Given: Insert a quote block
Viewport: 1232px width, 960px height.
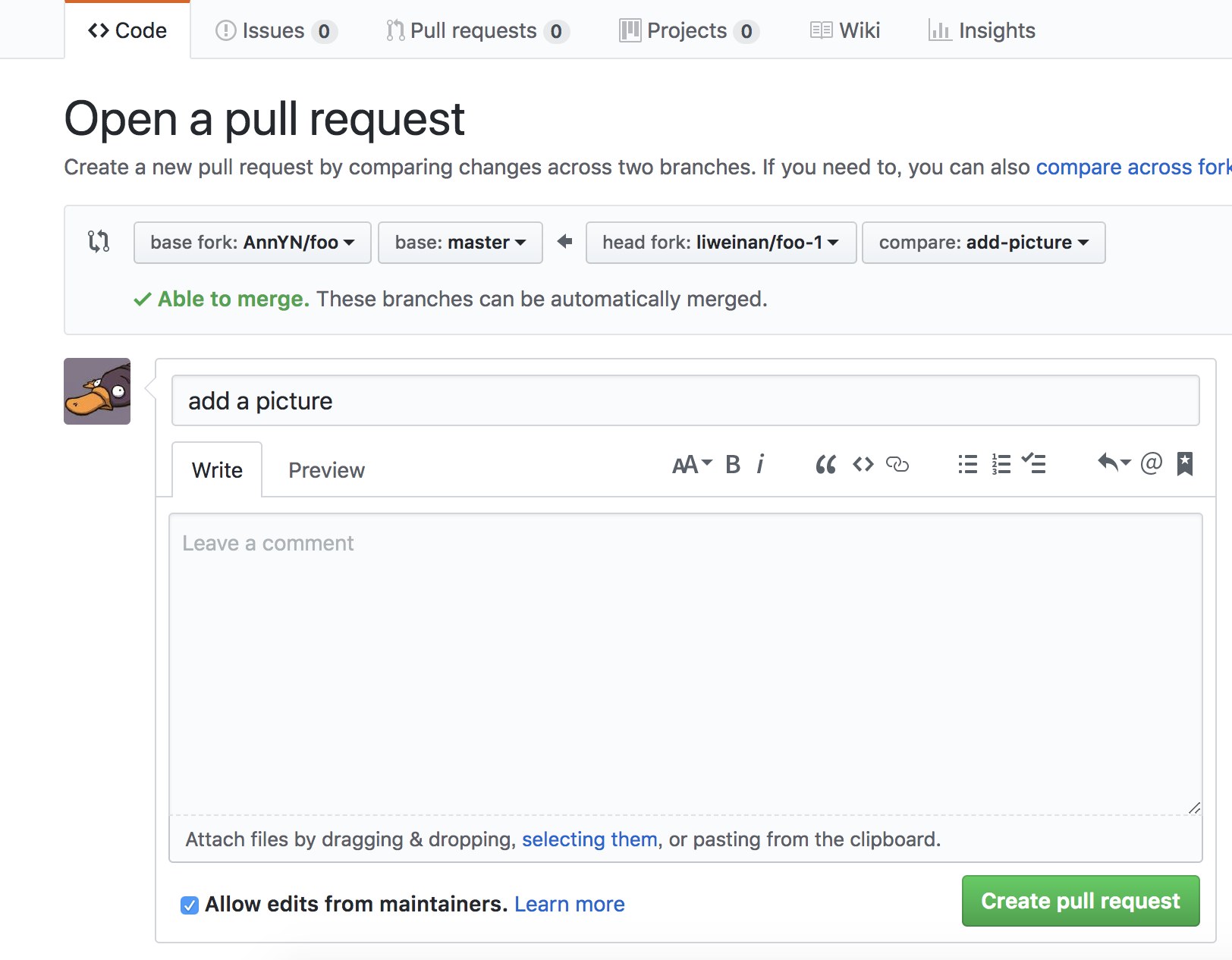Looking at the screenshot, I should (825, 464).
